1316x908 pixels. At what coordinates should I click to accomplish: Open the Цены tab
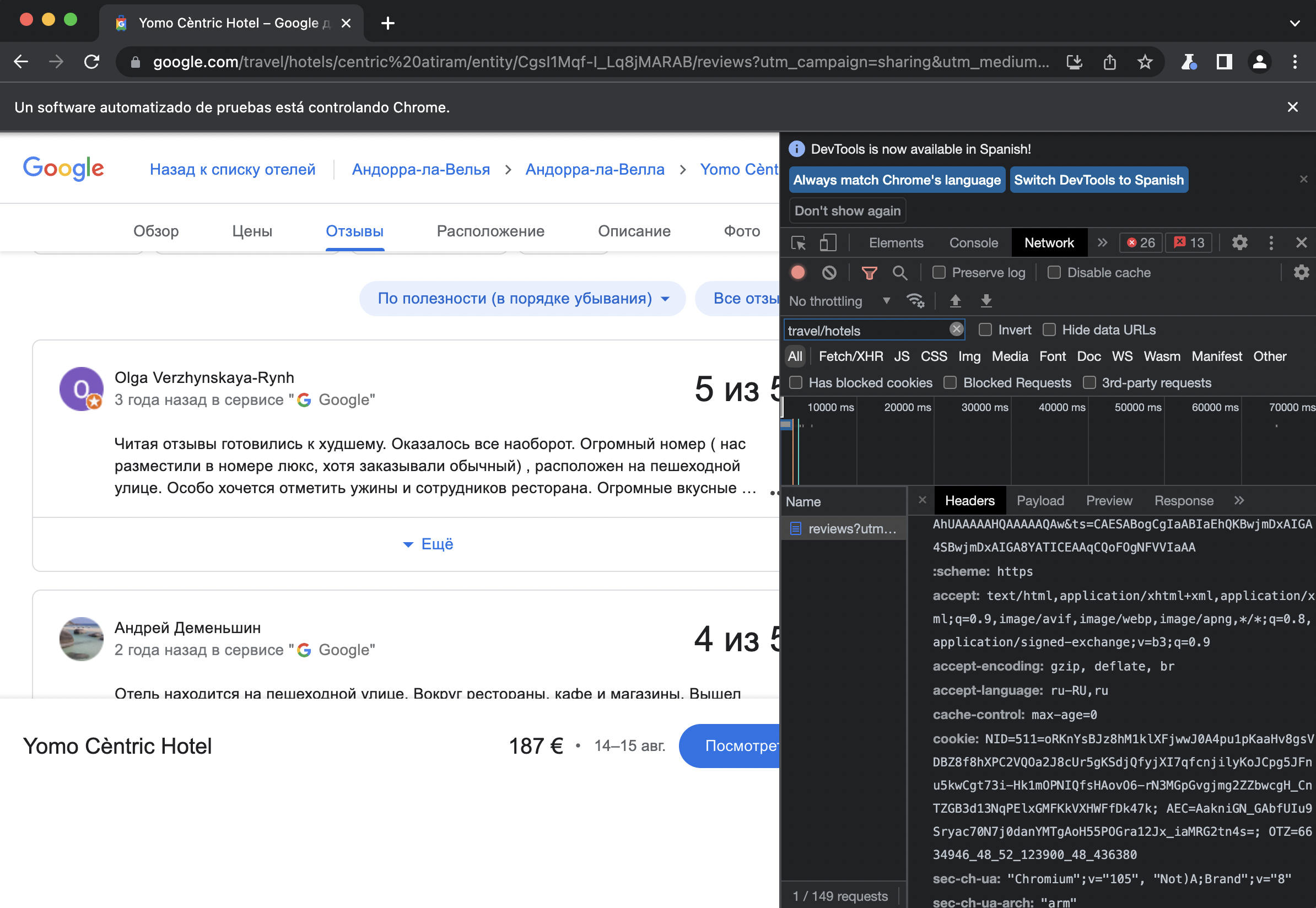pyautogui.click(x=252, y=231)
